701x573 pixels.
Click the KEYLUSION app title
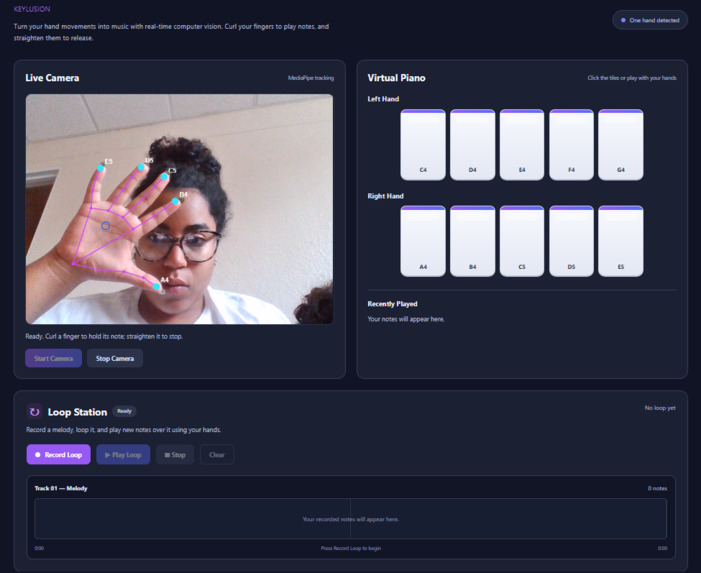[32, 9]
